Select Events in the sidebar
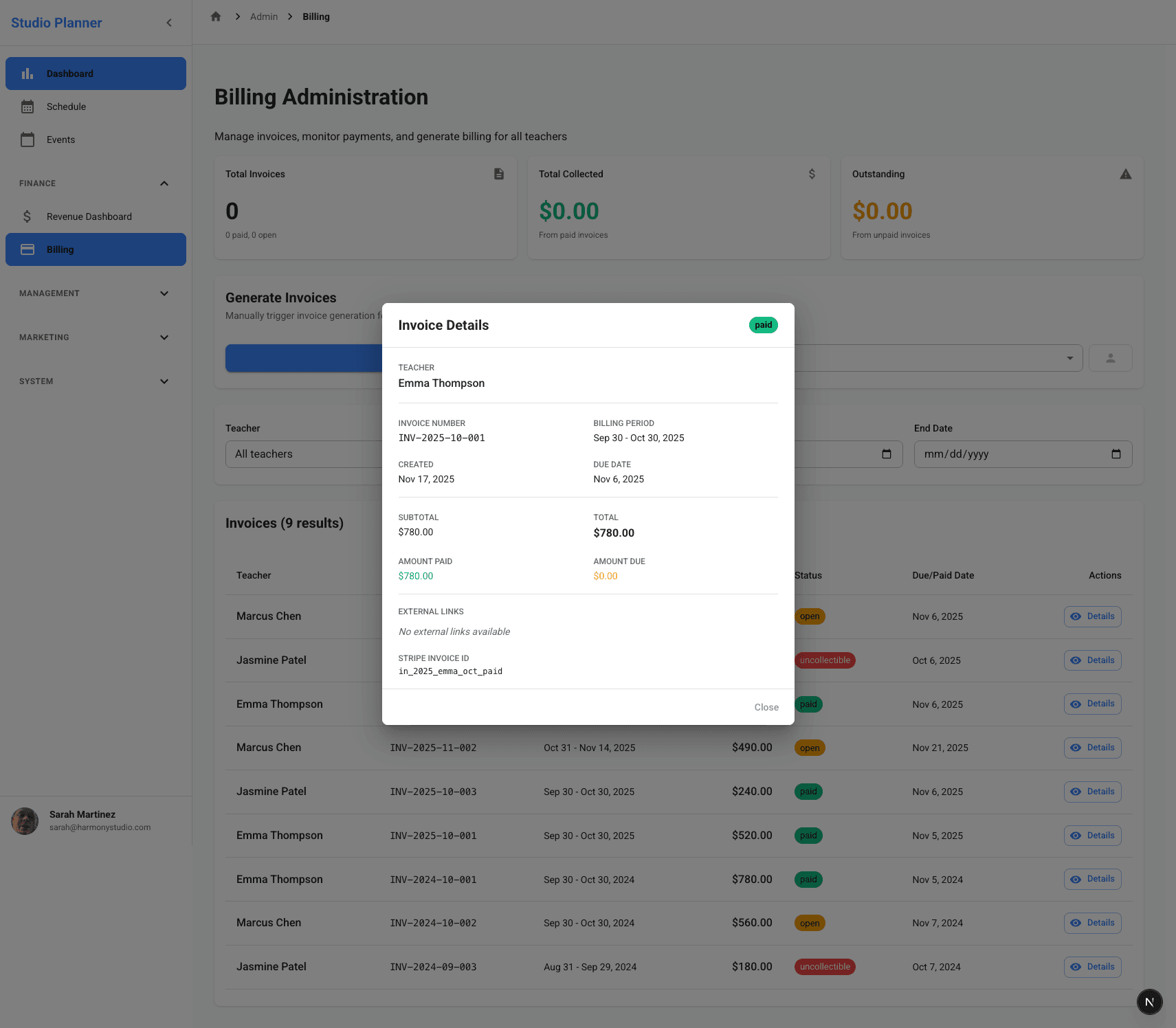The width and height of the screenshot is (1176, 1028). (60, 139)
